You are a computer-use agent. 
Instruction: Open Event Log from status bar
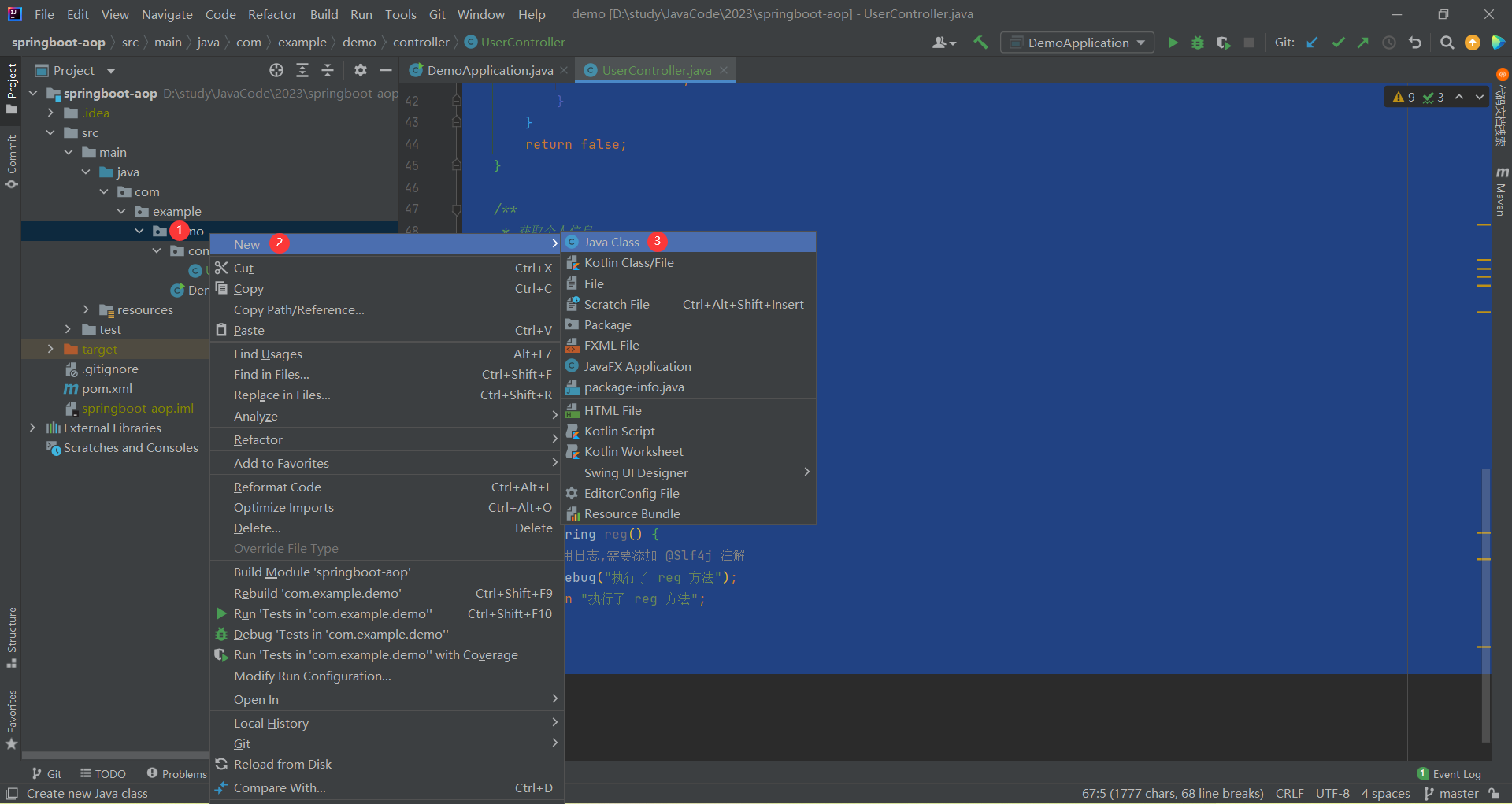(x=1449, y=774)
